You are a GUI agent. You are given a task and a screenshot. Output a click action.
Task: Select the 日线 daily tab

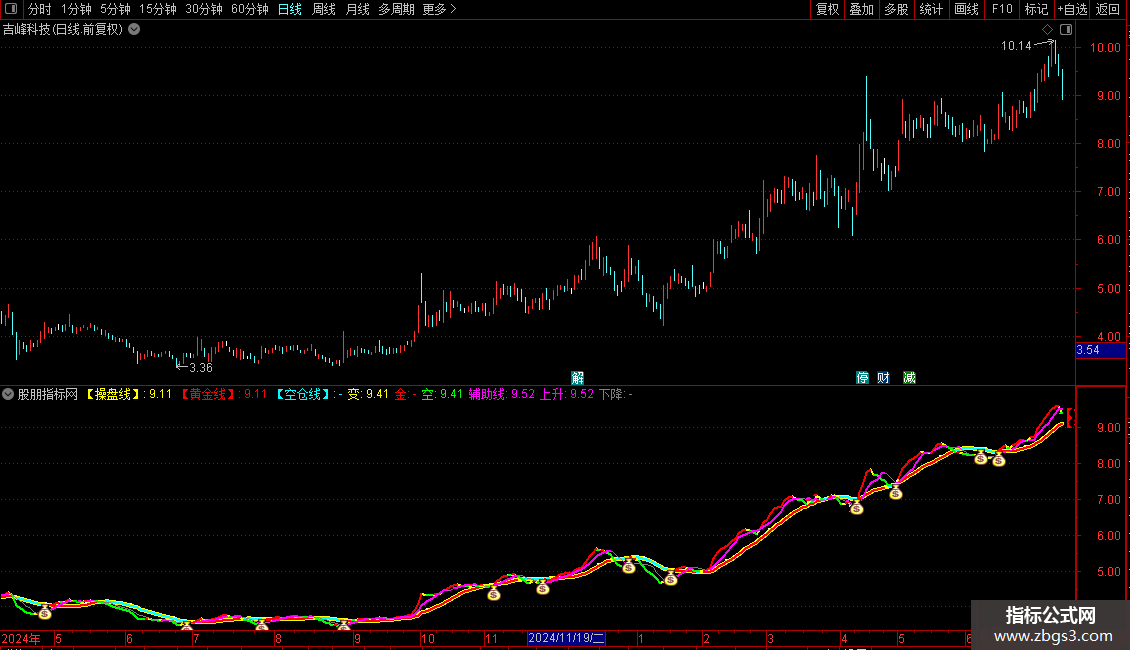pos(290,9)
